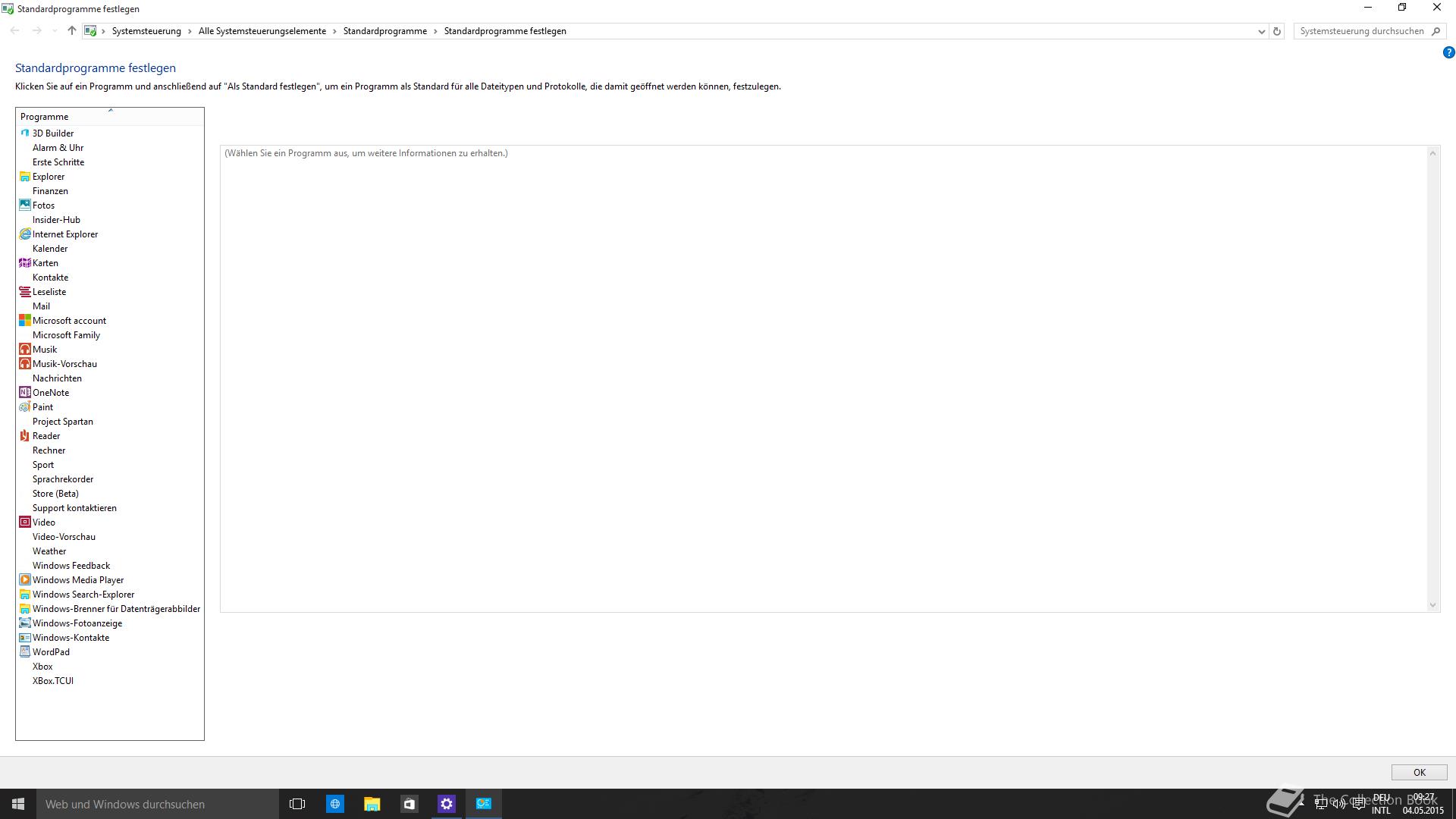Expand breadcrumb arrow after Systemsteuerung
The height and width of the screenshot is (819, 1456).
click(x=190, y=31)
